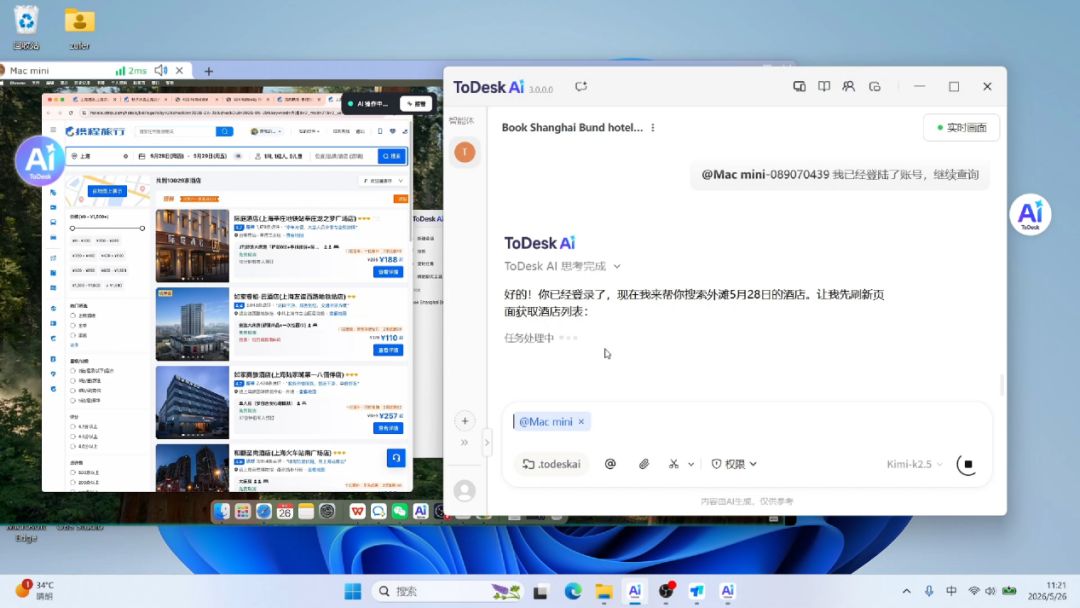Remove the @Mac mini tag
Screen dimensions: 1080x608
coord(581,421)
